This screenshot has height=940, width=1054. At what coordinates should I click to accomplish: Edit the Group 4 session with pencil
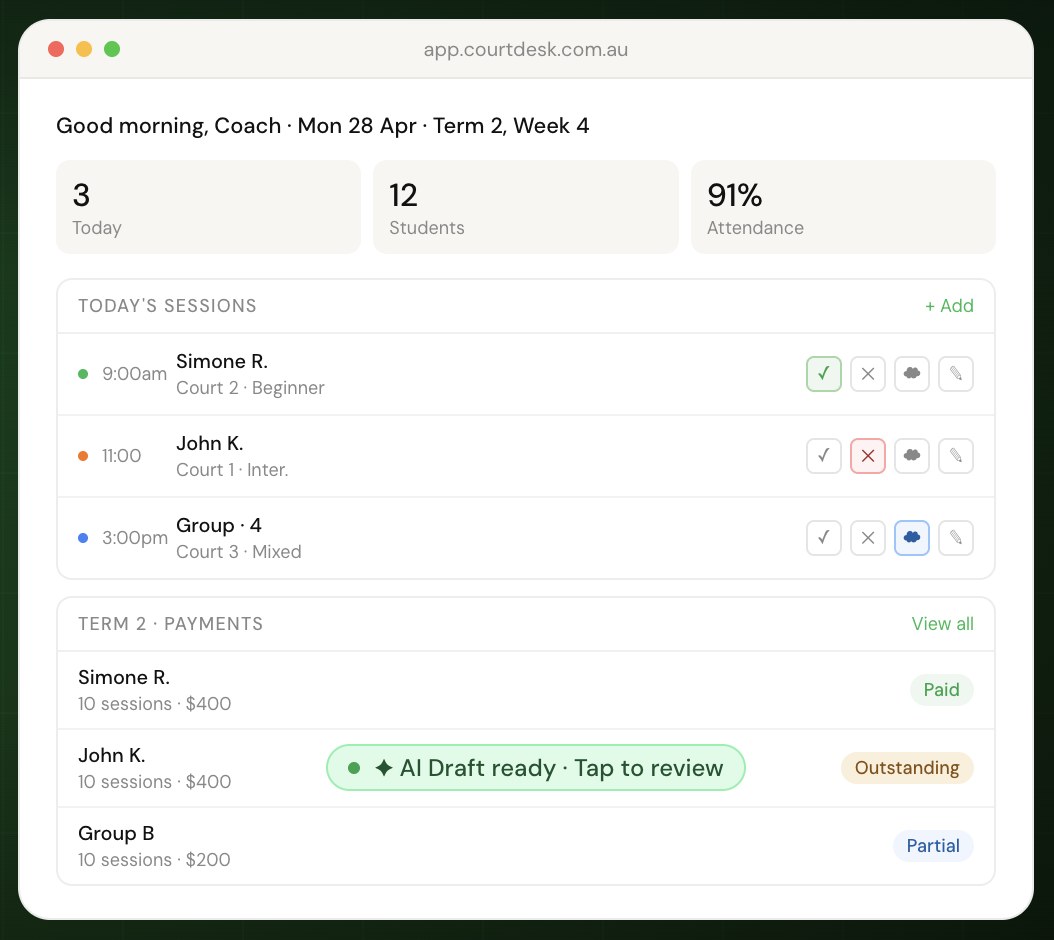tap(956, 538)
